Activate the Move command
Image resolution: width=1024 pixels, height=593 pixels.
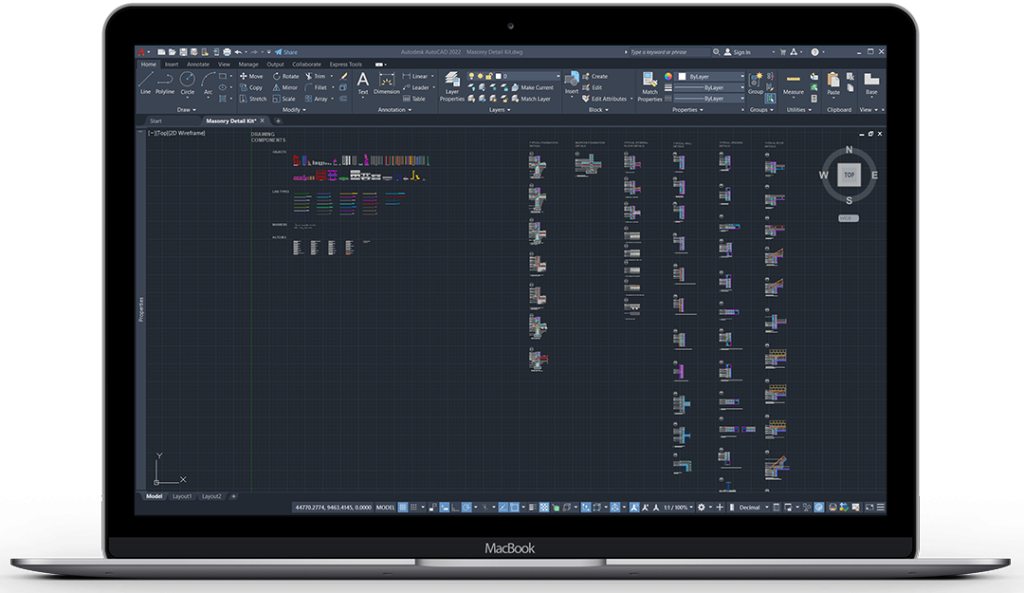pos(251,76)
